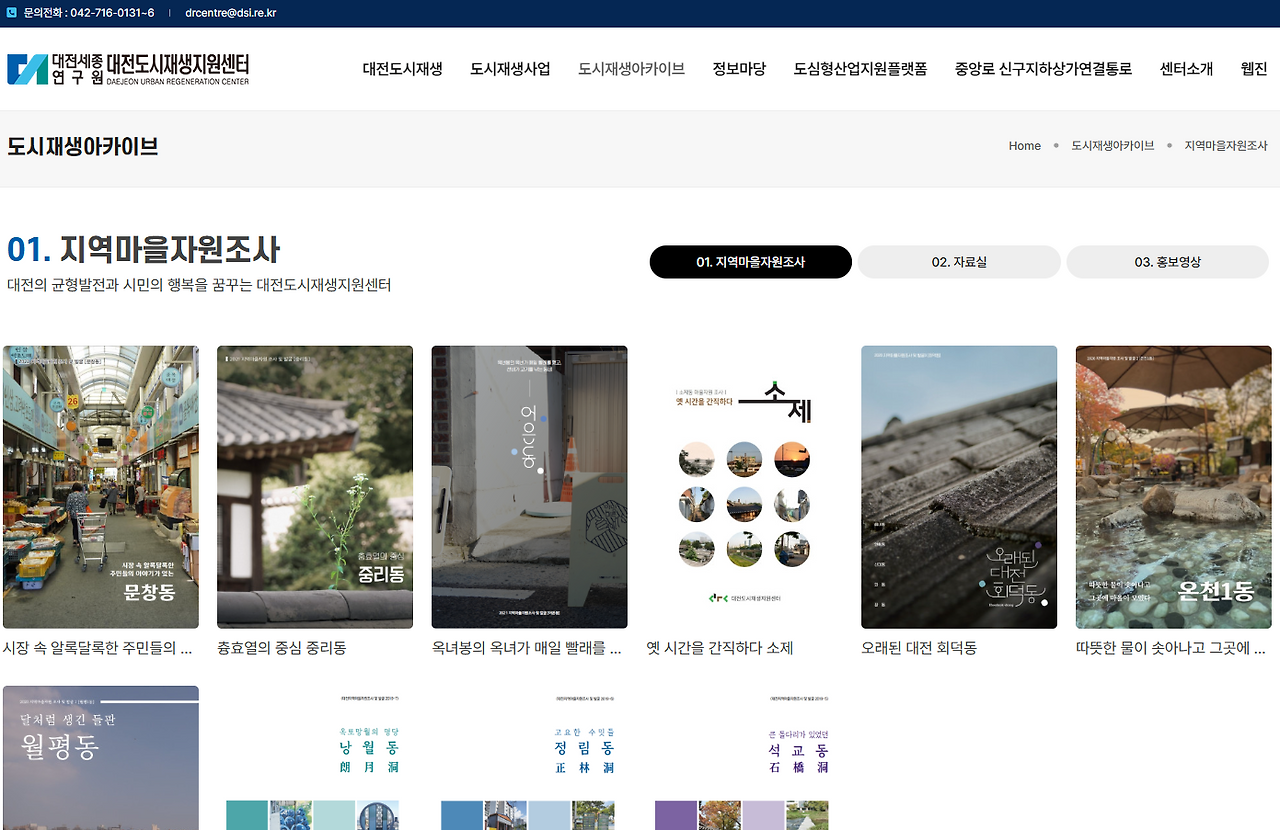The height and width of the screenshot is (830, 1280).
Task: Go to Home via breadcrumb
Action: 1025,146
